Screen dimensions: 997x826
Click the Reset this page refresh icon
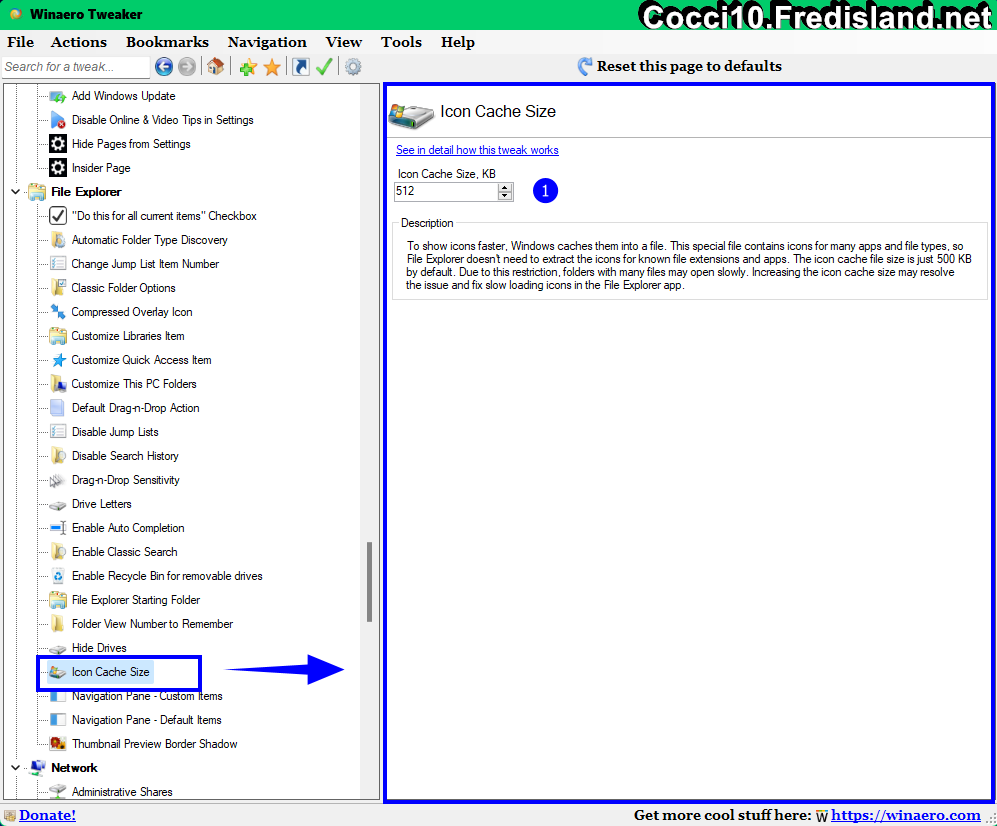584,66
